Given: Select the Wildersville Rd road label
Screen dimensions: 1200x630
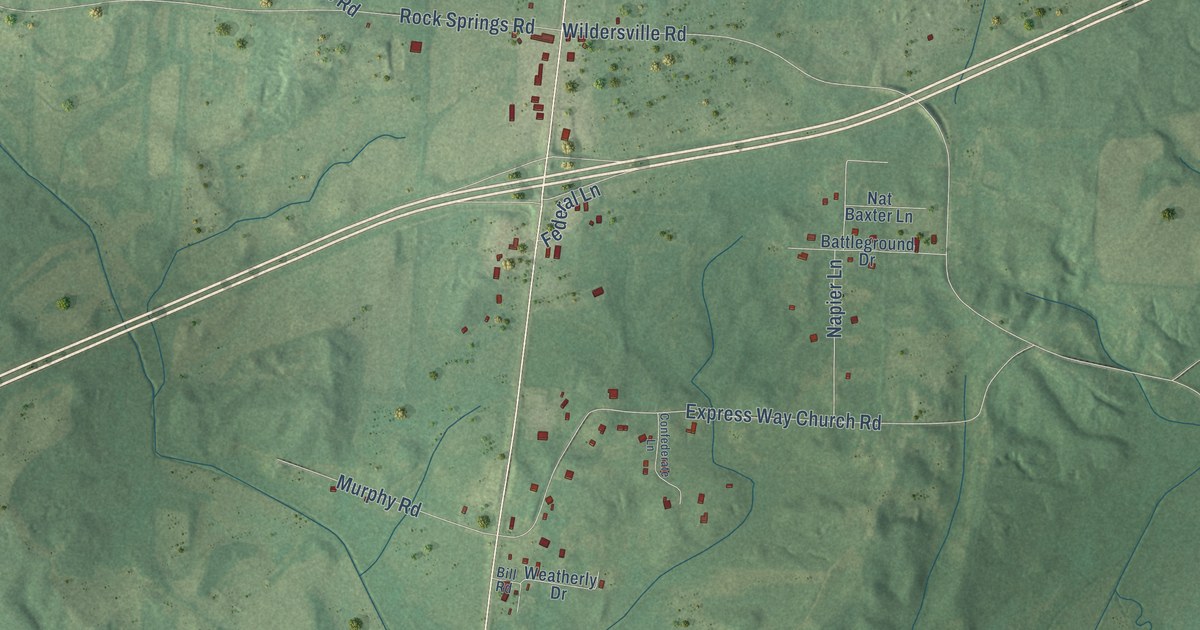Looking at the screenshot, I should tap(625, 32).
